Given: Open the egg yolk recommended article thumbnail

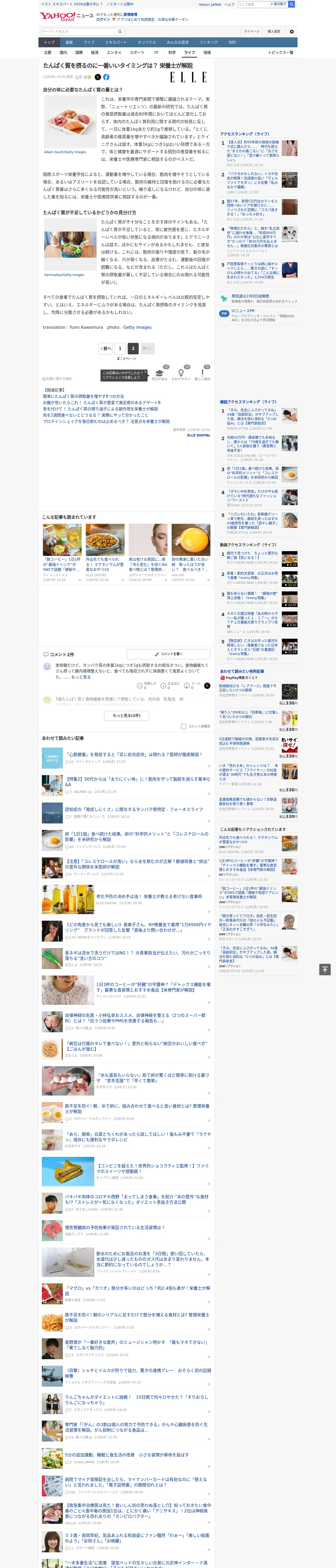Looking at the screenshot, I should [191, 540].
